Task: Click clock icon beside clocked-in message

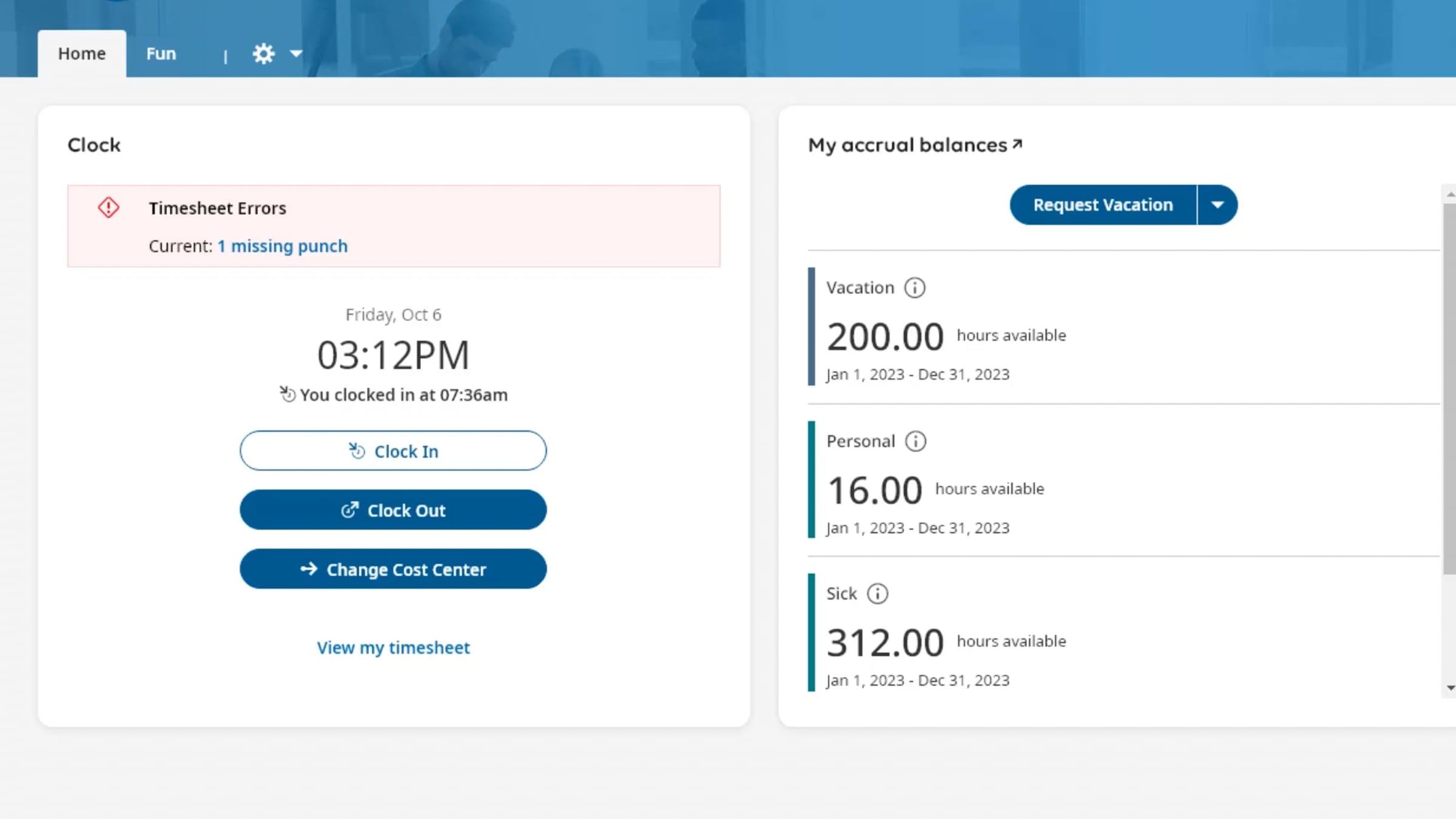Action: [x=287, y=394]
